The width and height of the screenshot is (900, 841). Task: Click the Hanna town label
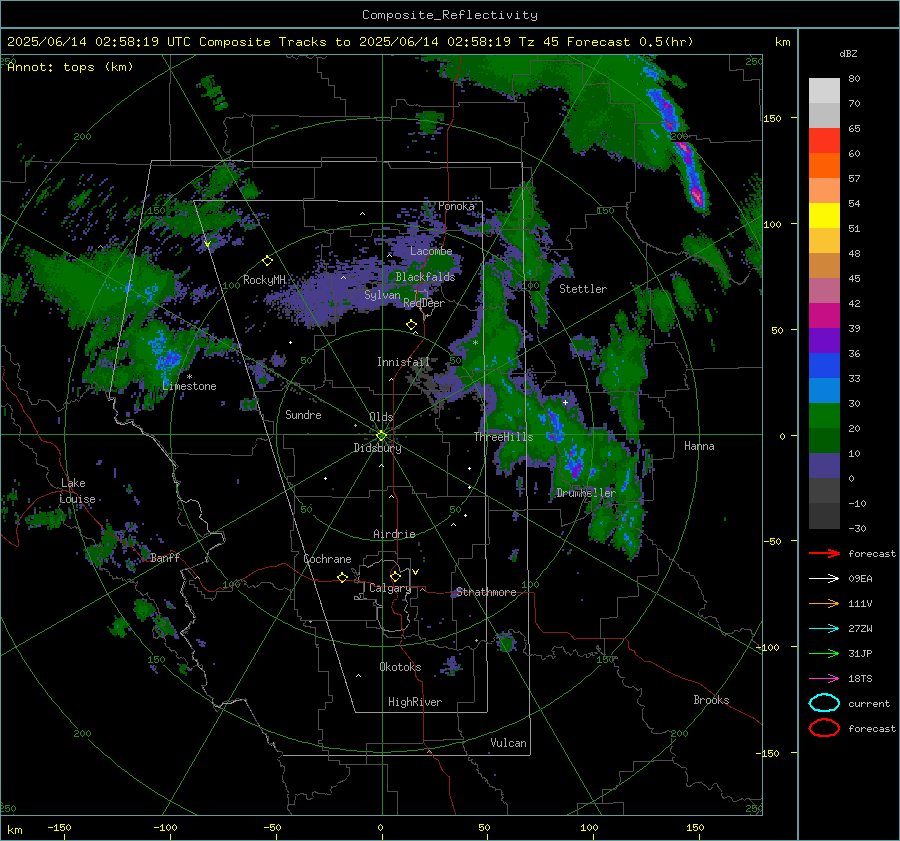click(x=699, y=446)
